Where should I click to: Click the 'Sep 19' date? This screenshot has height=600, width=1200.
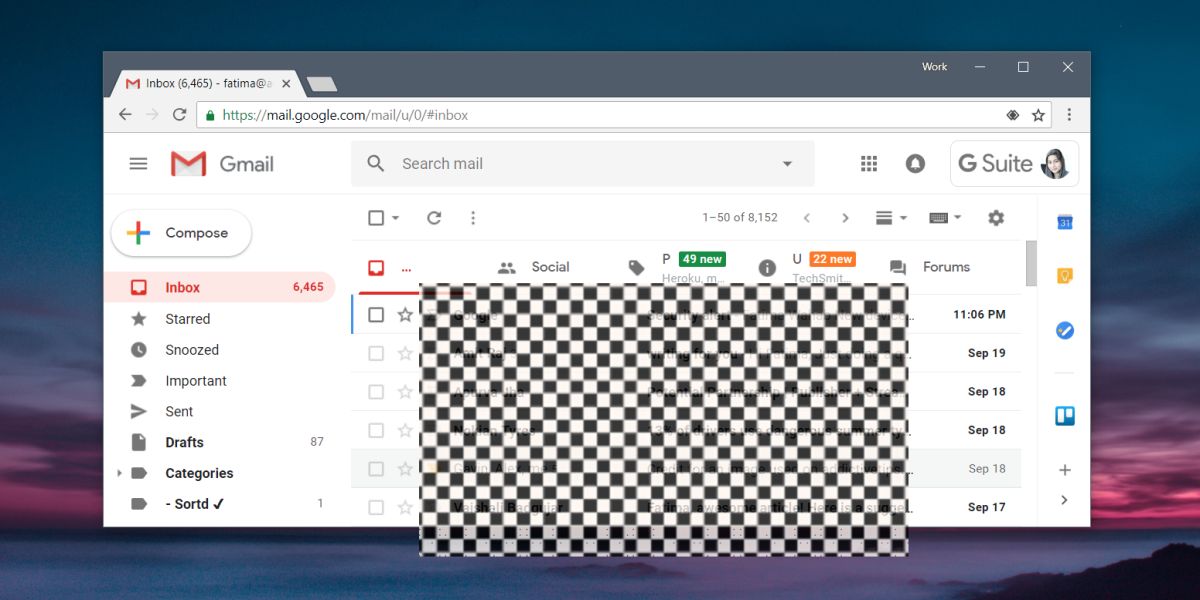987,353
